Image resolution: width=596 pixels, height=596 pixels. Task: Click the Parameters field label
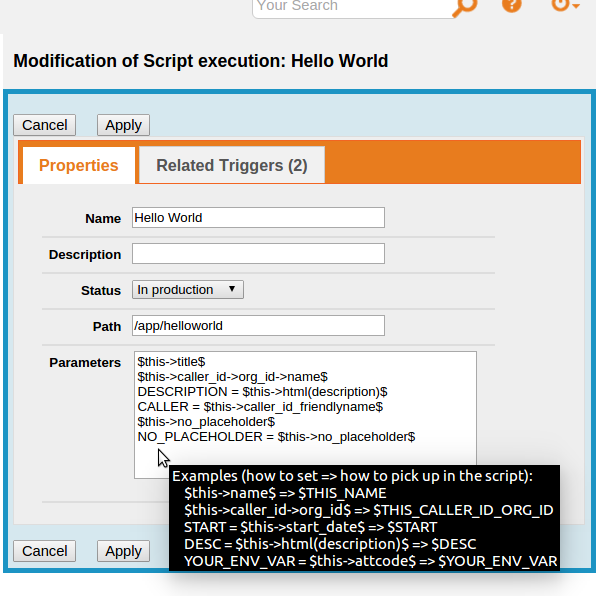click(85, 363)
